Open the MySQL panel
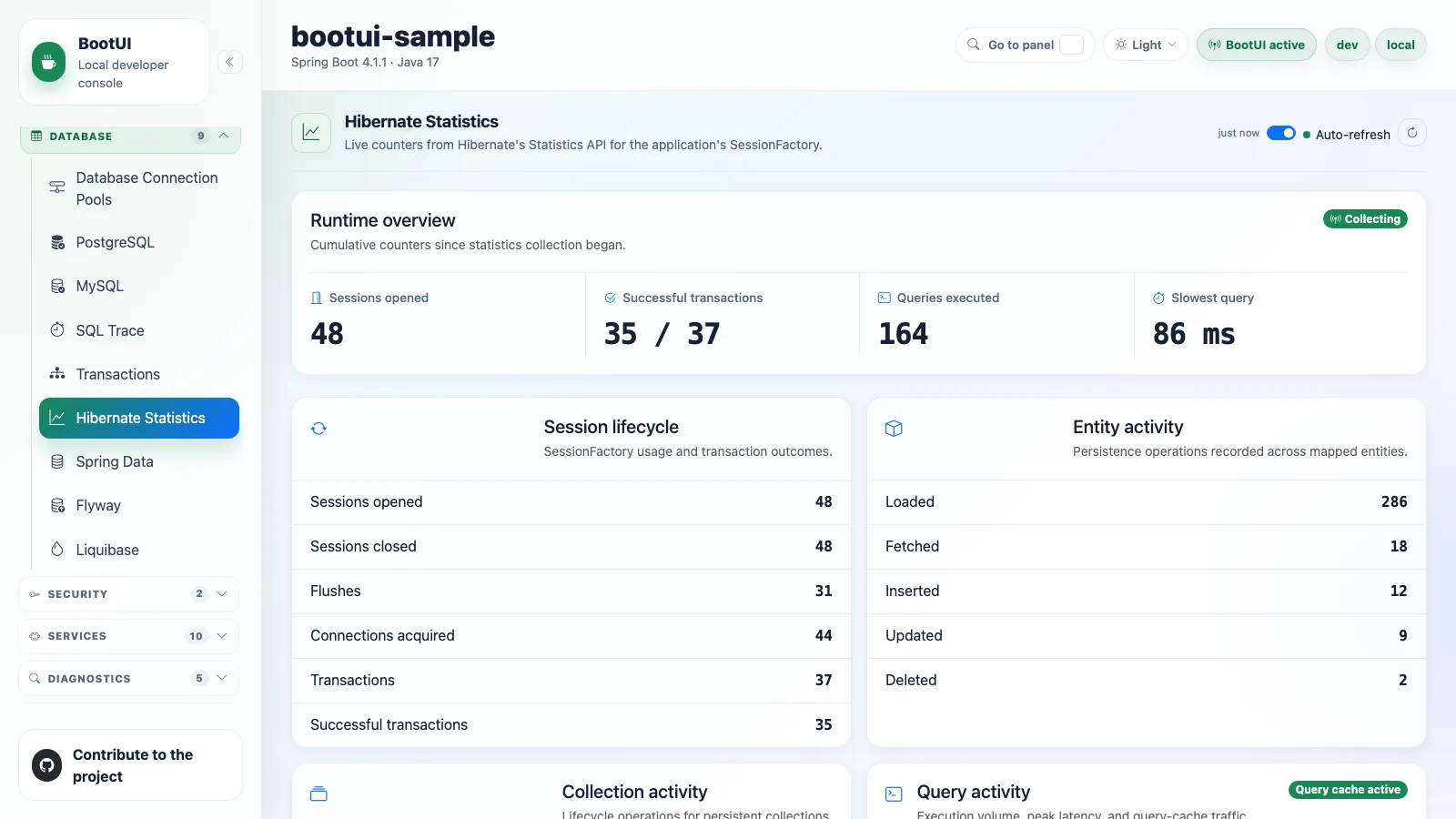This screenshot has height=819, width=1456. [x=138, y=286]
